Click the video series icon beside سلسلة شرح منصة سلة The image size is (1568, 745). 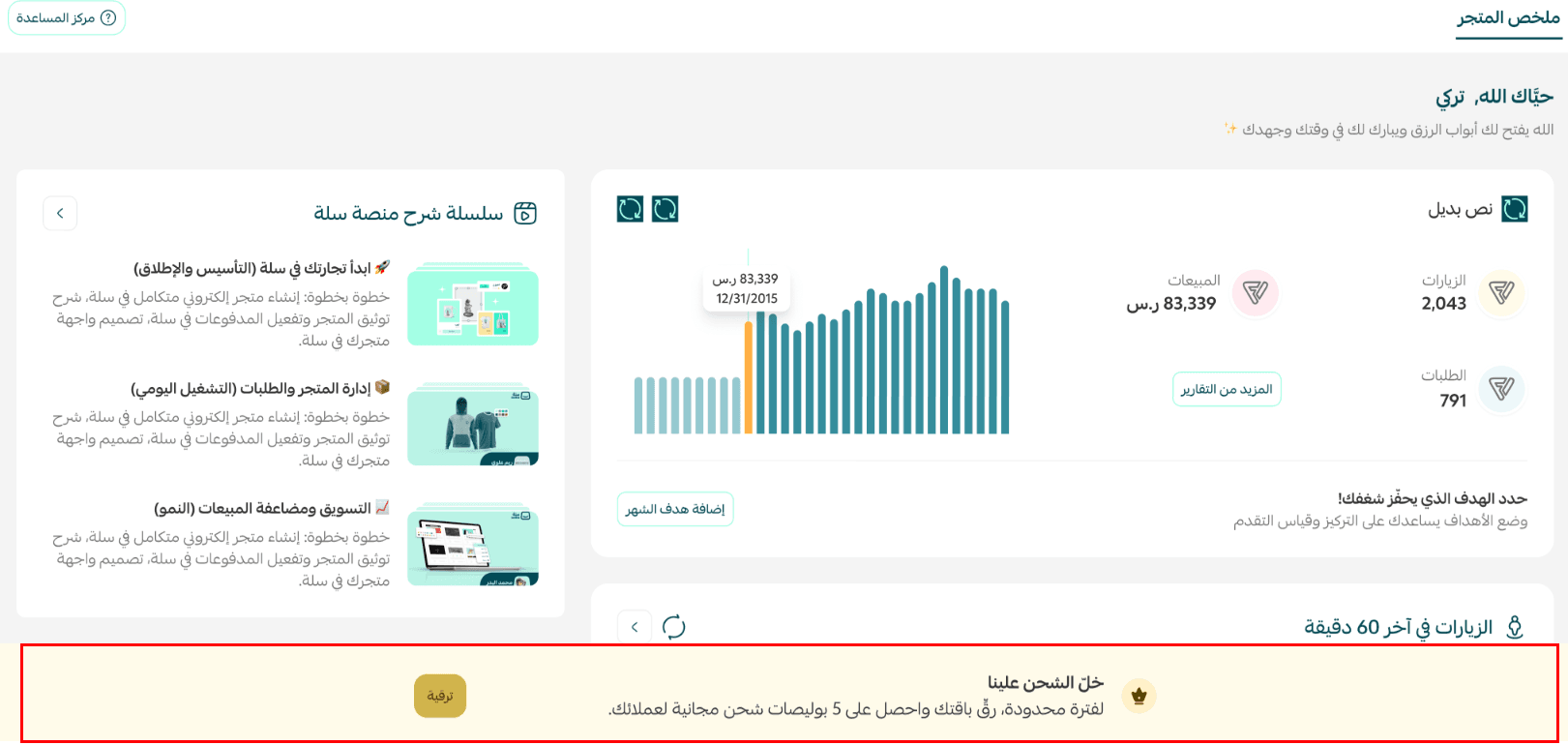(x=525, y=213)
